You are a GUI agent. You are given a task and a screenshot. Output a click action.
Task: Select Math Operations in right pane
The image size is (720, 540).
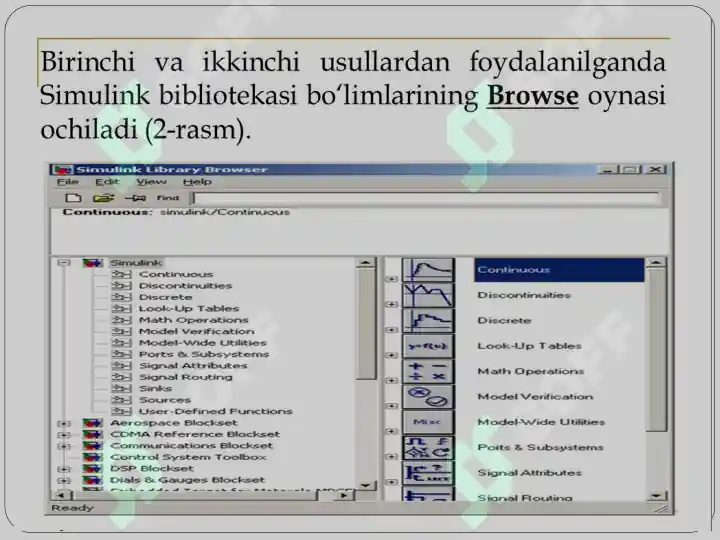pos(530,371)
